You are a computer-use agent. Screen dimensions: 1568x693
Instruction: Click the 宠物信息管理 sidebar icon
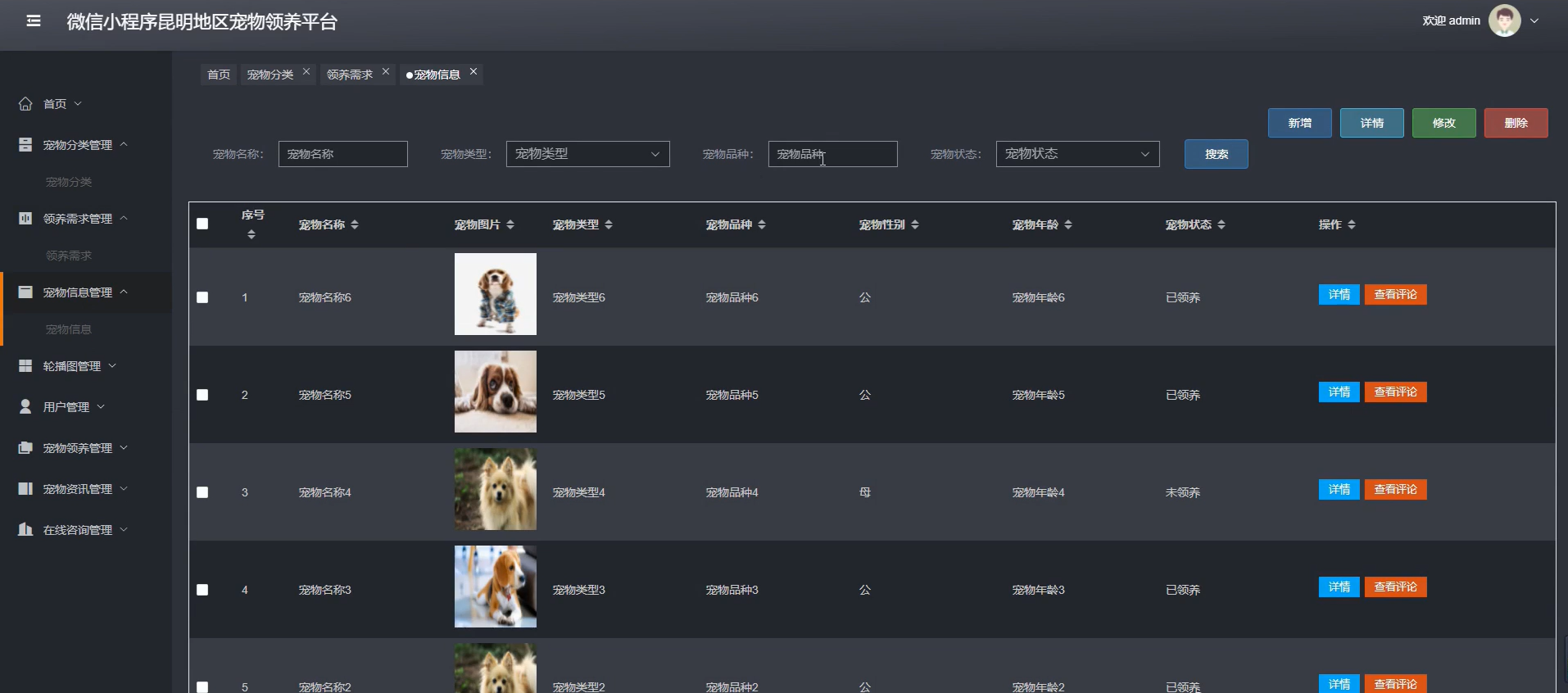click(25, 292)
